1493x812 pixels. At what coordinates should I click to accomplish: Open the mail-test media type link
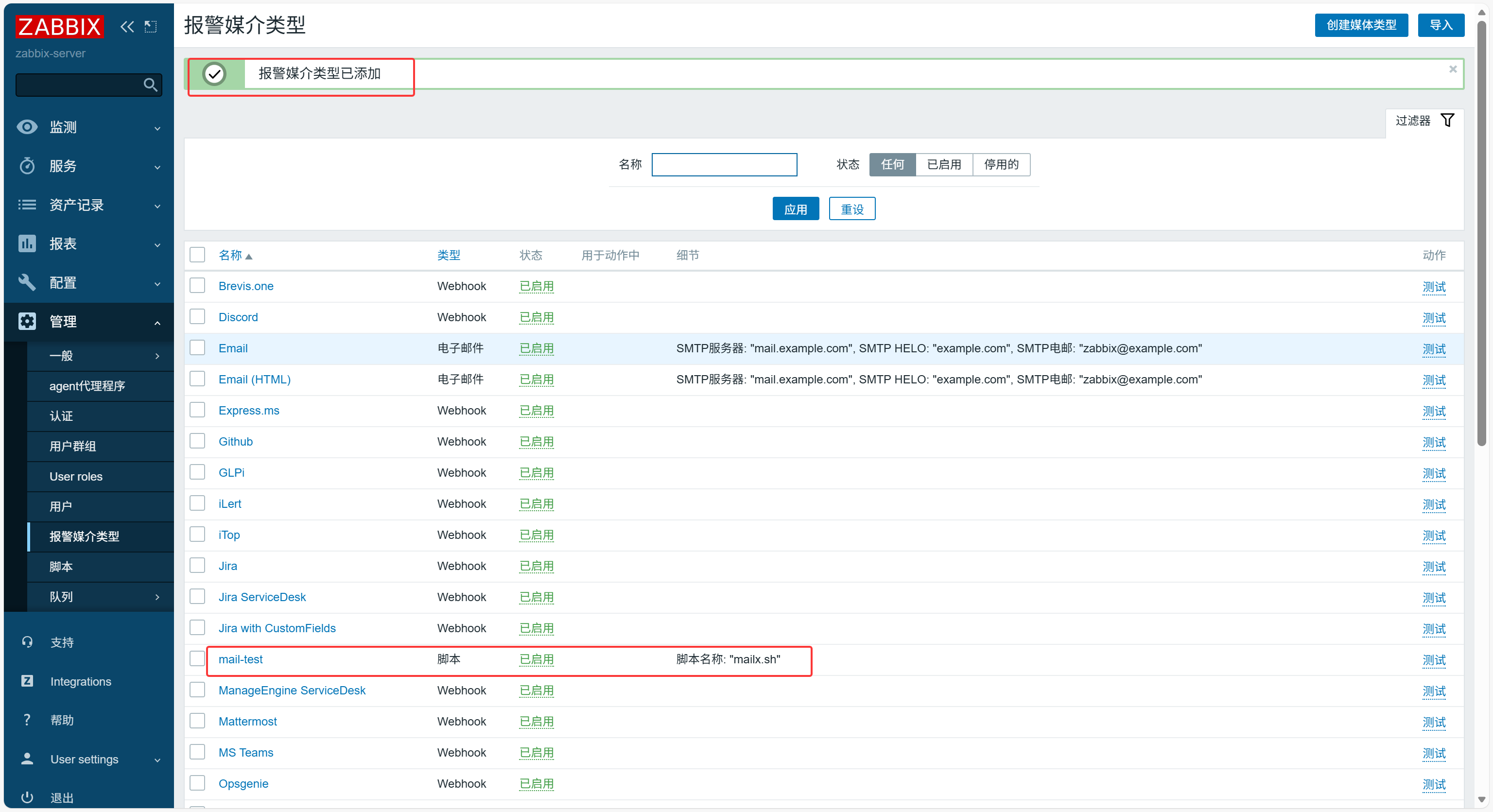point(241,659)
